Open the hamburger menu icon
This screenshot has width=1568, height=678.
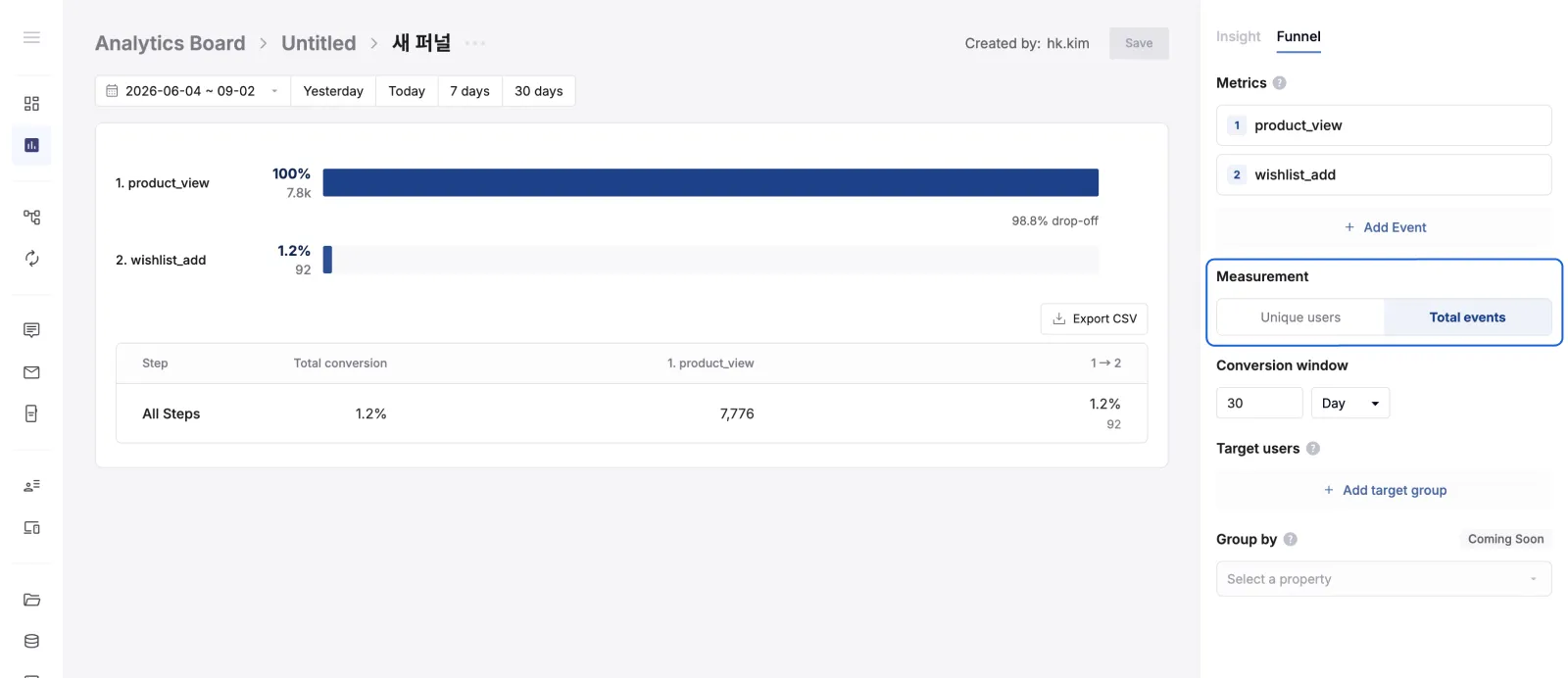[31, 37]
